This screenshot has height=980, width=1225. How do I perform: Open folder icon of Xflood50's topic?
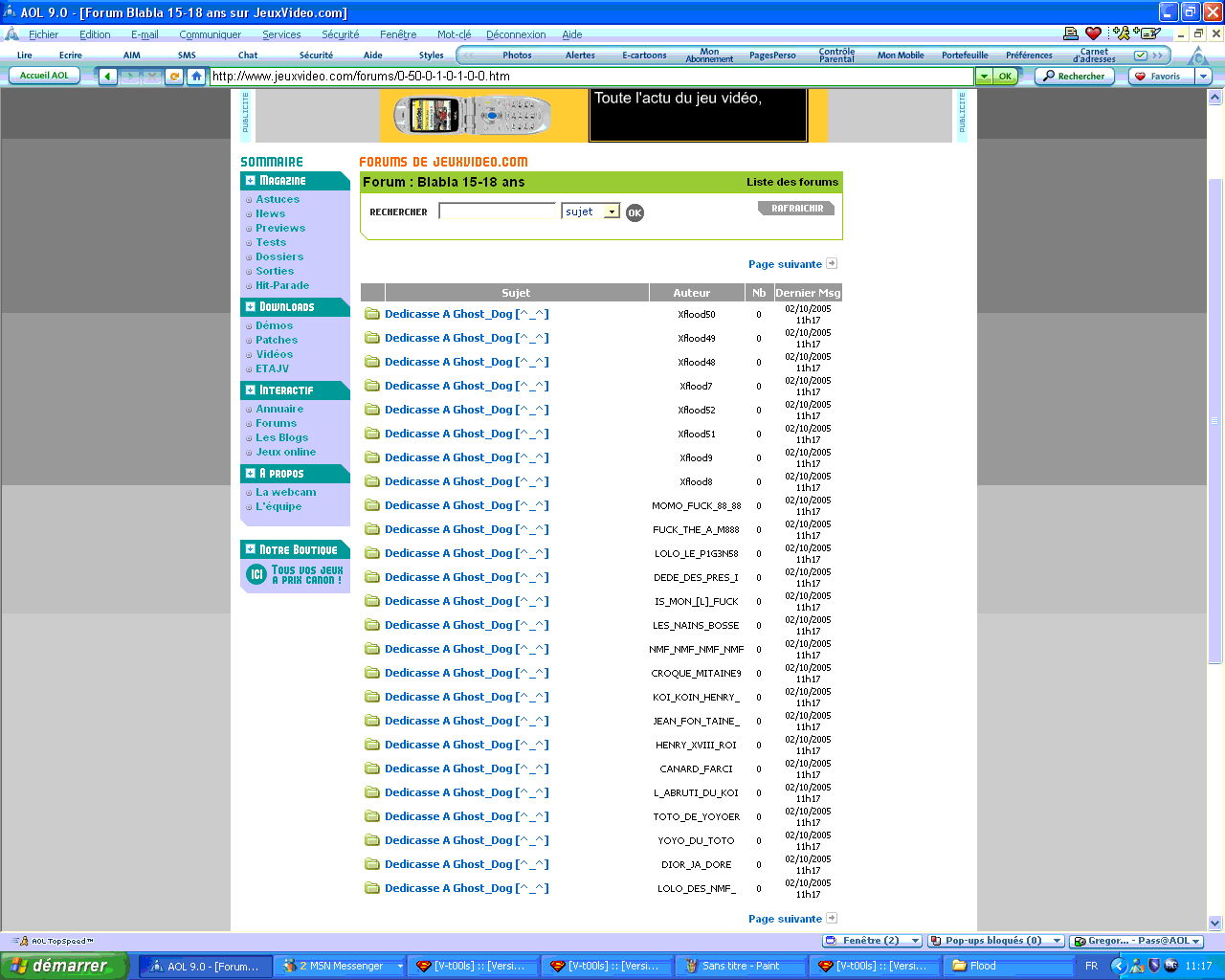coord(372,314)
